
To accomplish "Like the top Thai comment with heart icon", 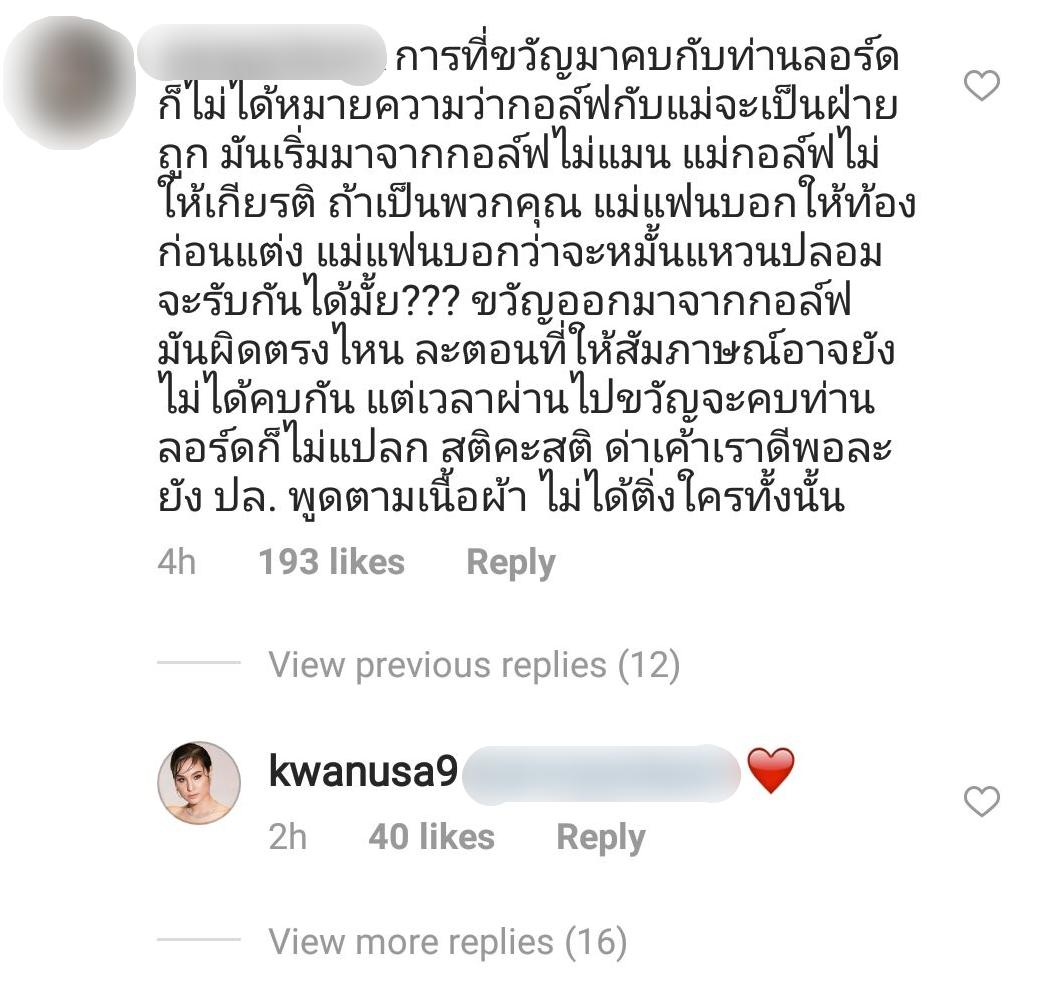I will point(982,86).
